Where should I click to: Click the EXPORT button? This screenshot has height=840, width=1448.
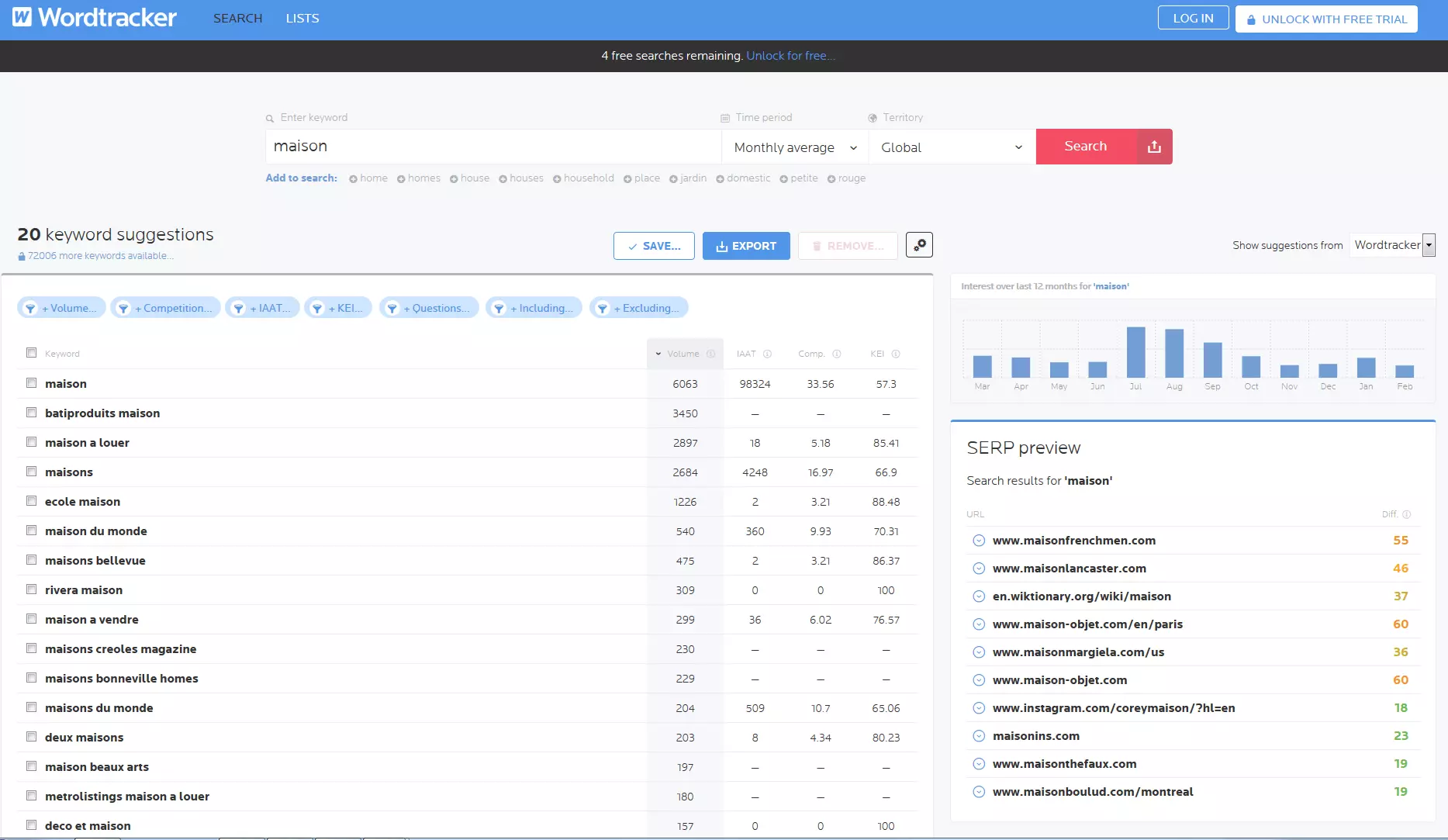pos(746,246)
